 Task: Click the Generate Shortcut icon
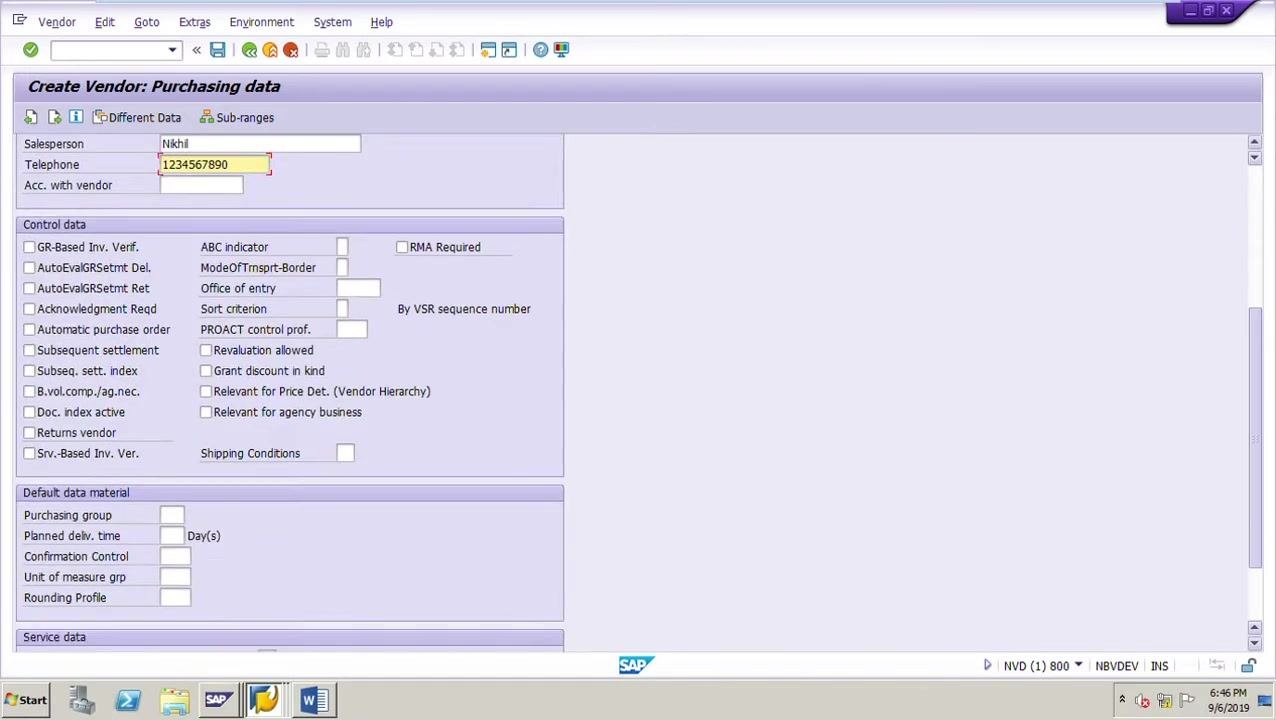(x=509, y=50)
